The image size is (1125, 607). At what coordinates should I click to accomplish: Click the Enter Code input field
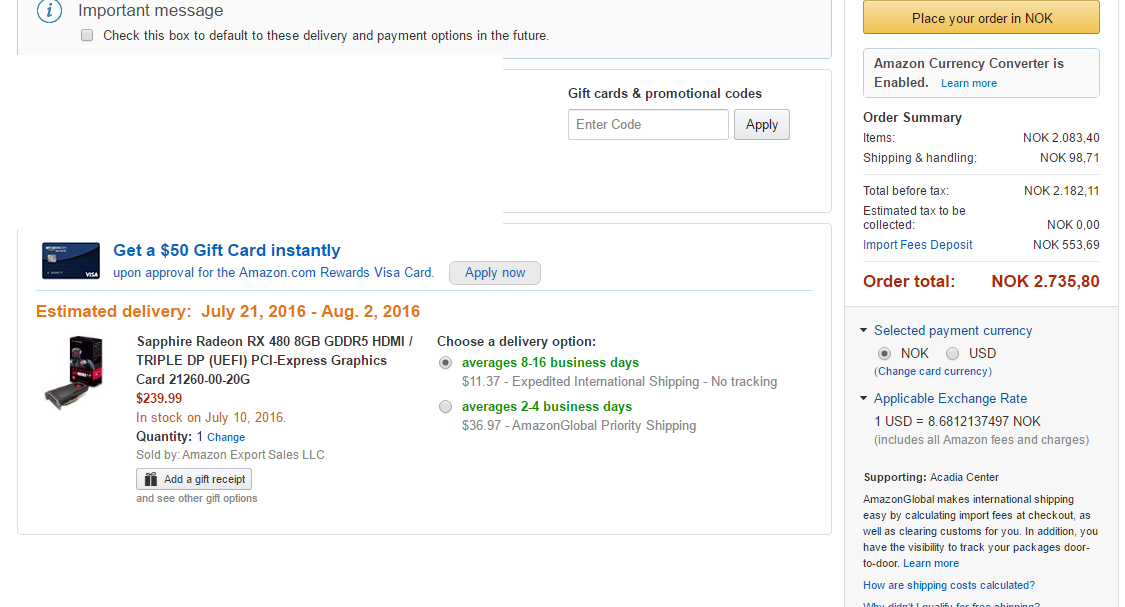point(649,125)
